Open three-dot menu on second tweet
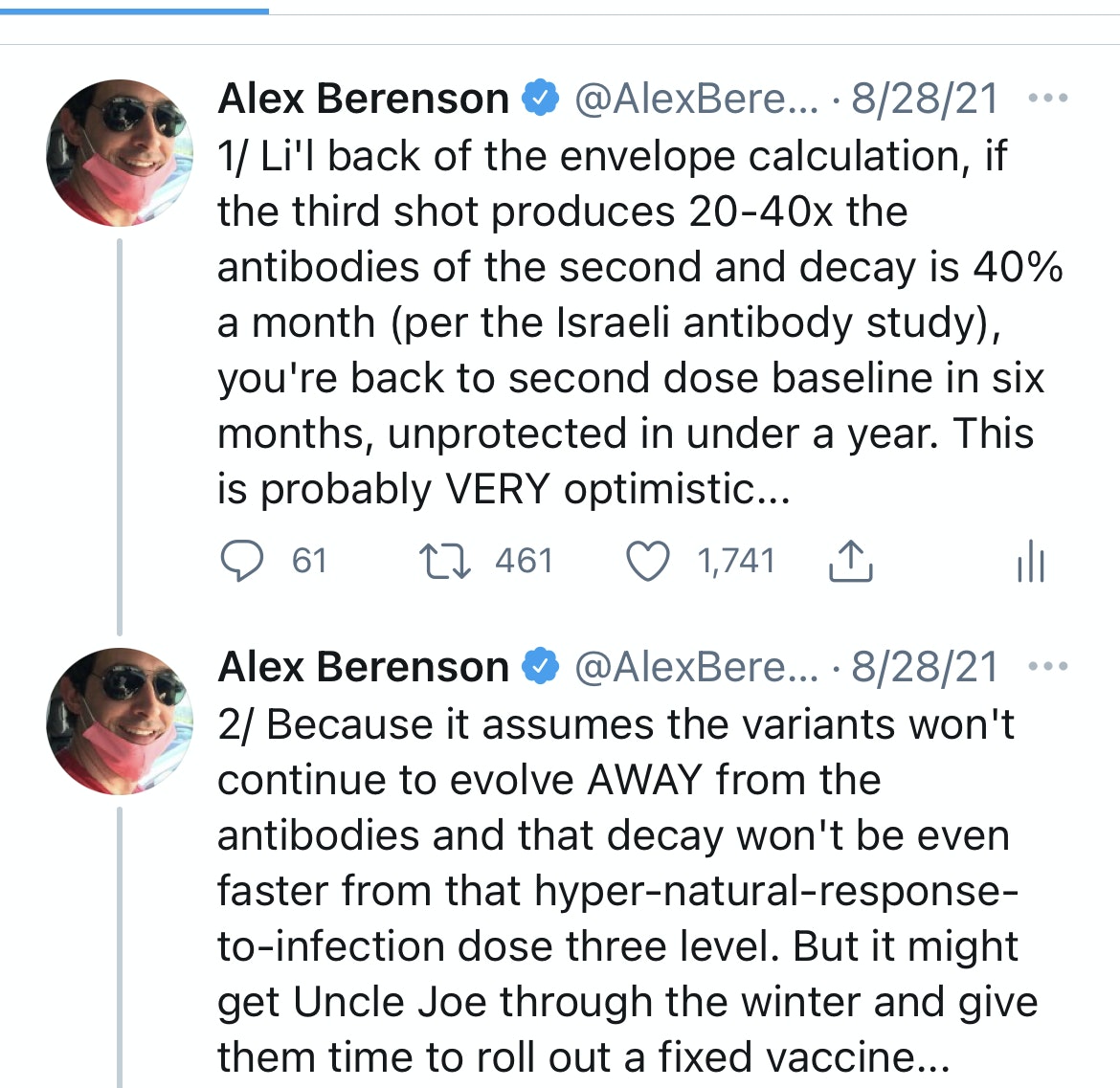This screenshot has height=1088, width=1120. (x=1047, y=667)
